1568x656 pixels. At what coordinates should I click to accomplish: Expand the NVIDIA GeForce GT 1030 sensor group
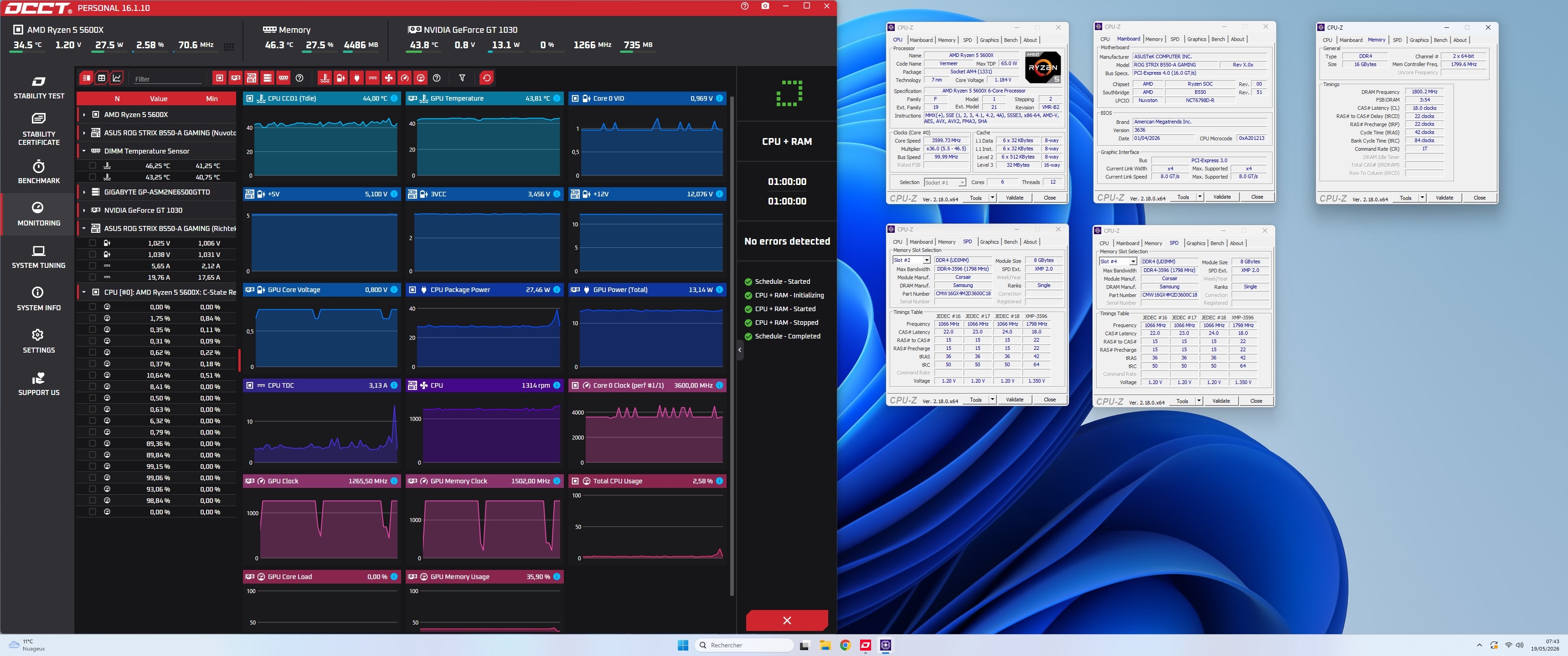[x=84, y=210]
